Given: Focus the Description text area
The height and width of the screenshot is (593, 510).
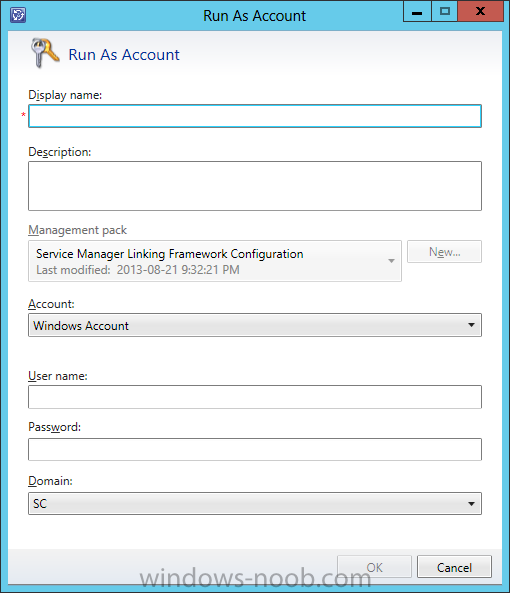Looking at the screenshot, I should 255,186.
